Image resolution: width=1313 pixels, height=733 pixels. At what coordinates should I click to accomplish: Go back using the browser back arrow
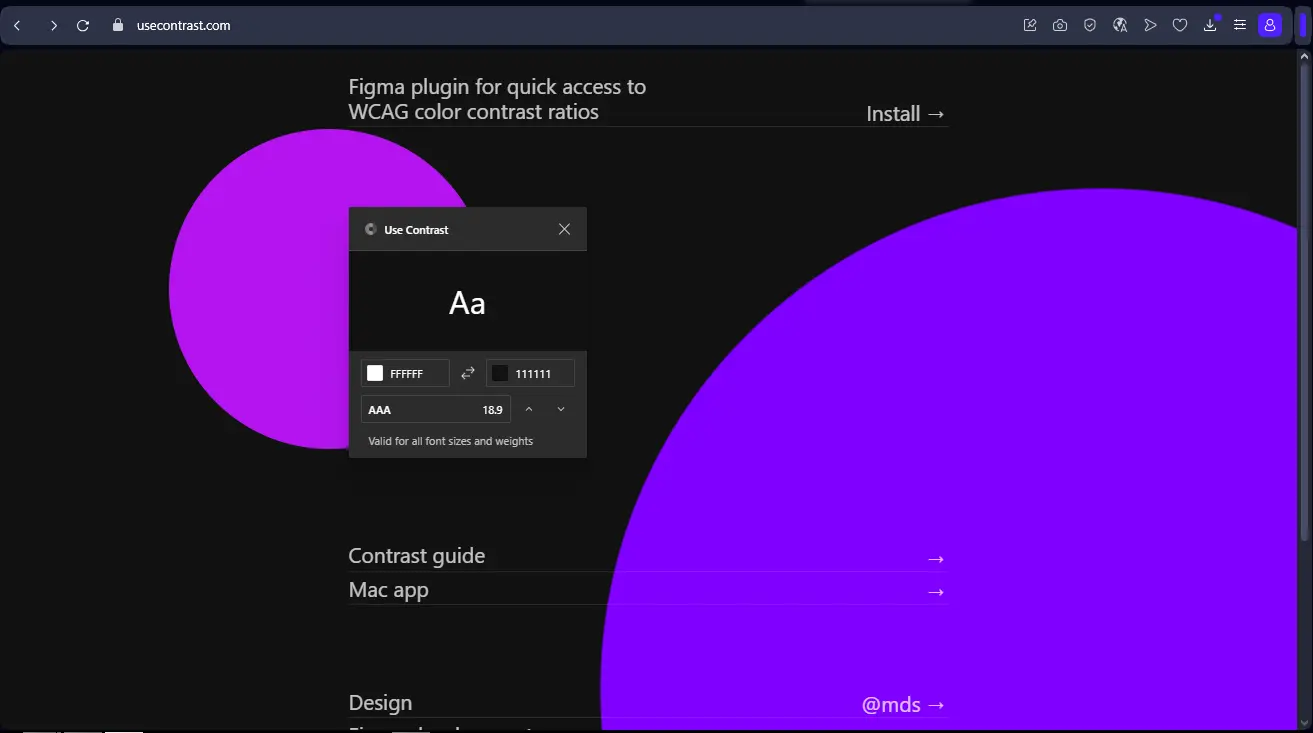[x=17, y=25]
